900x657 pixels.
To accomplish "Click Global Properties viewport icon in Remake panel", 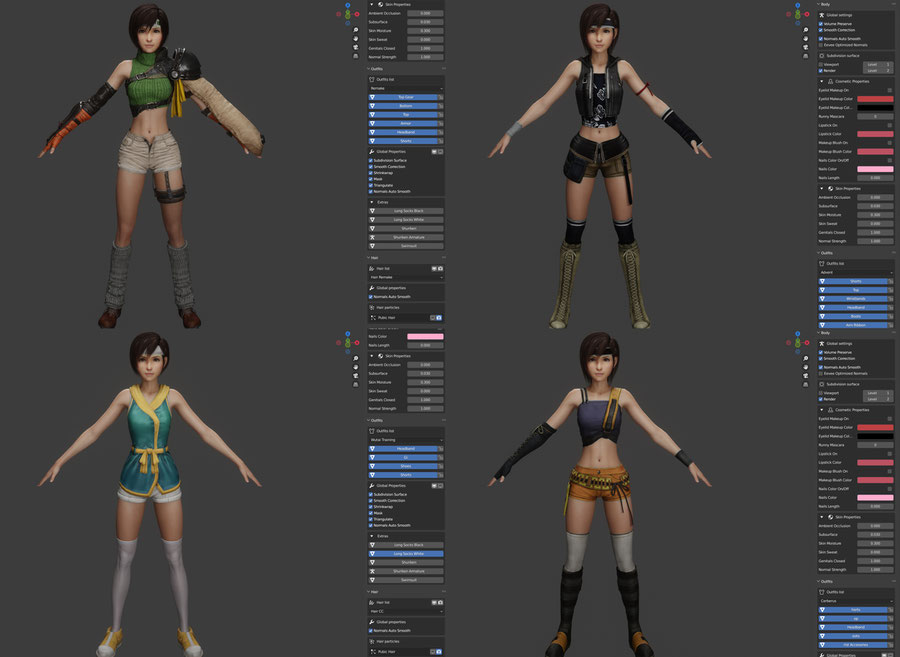I will [x=434, y=151].
